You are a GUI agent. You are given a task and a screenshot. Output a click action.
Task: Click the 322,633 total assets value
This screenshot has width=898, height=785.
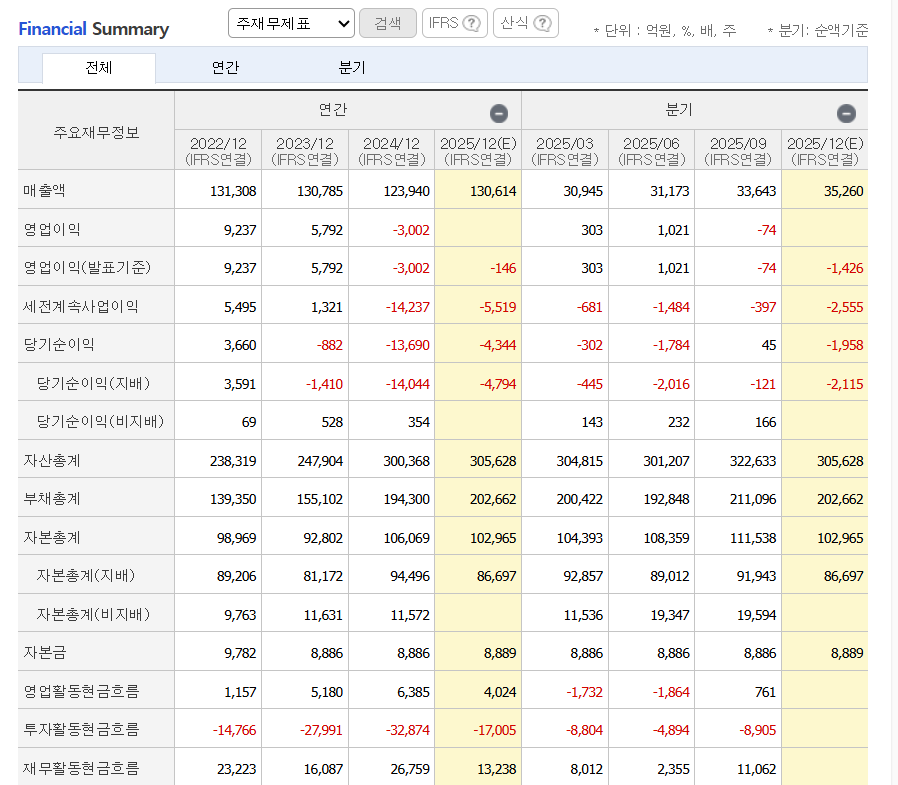753,461
